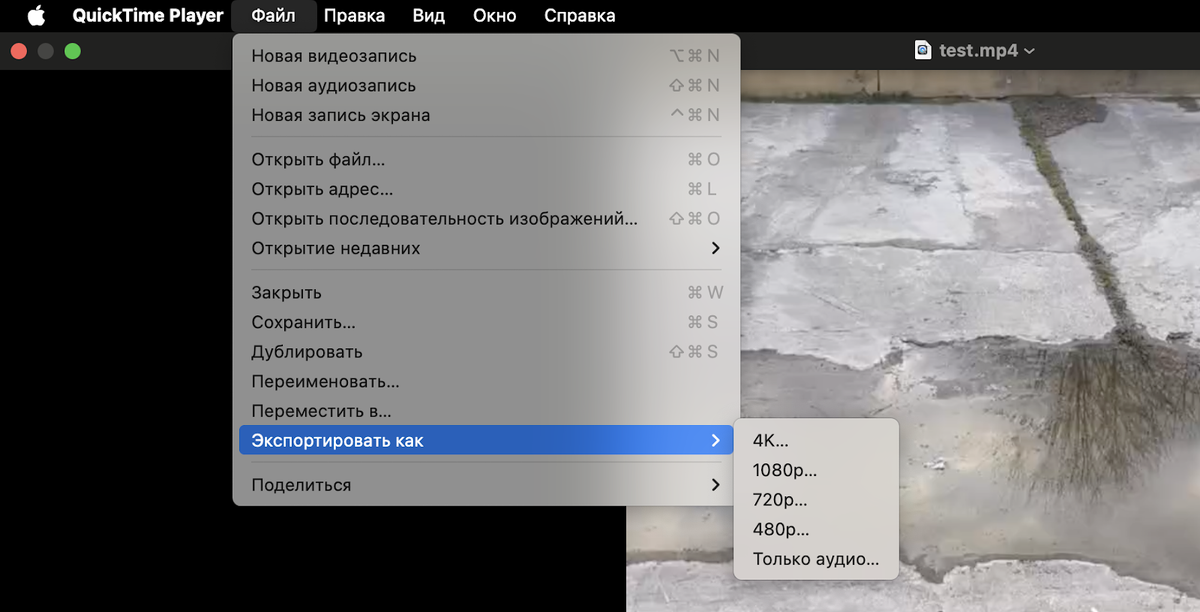This screenshot has width=1200, height=612.
Task: Open the Вид menu
Action: pyautogui.click(x=429, y=16)
